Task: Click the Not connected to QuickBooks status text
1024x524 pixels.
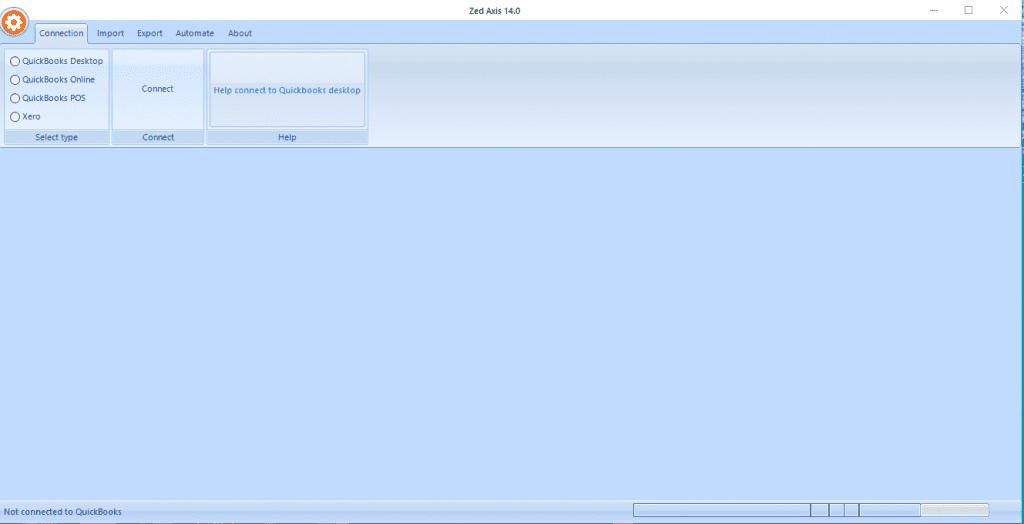Action: [63, 512]
